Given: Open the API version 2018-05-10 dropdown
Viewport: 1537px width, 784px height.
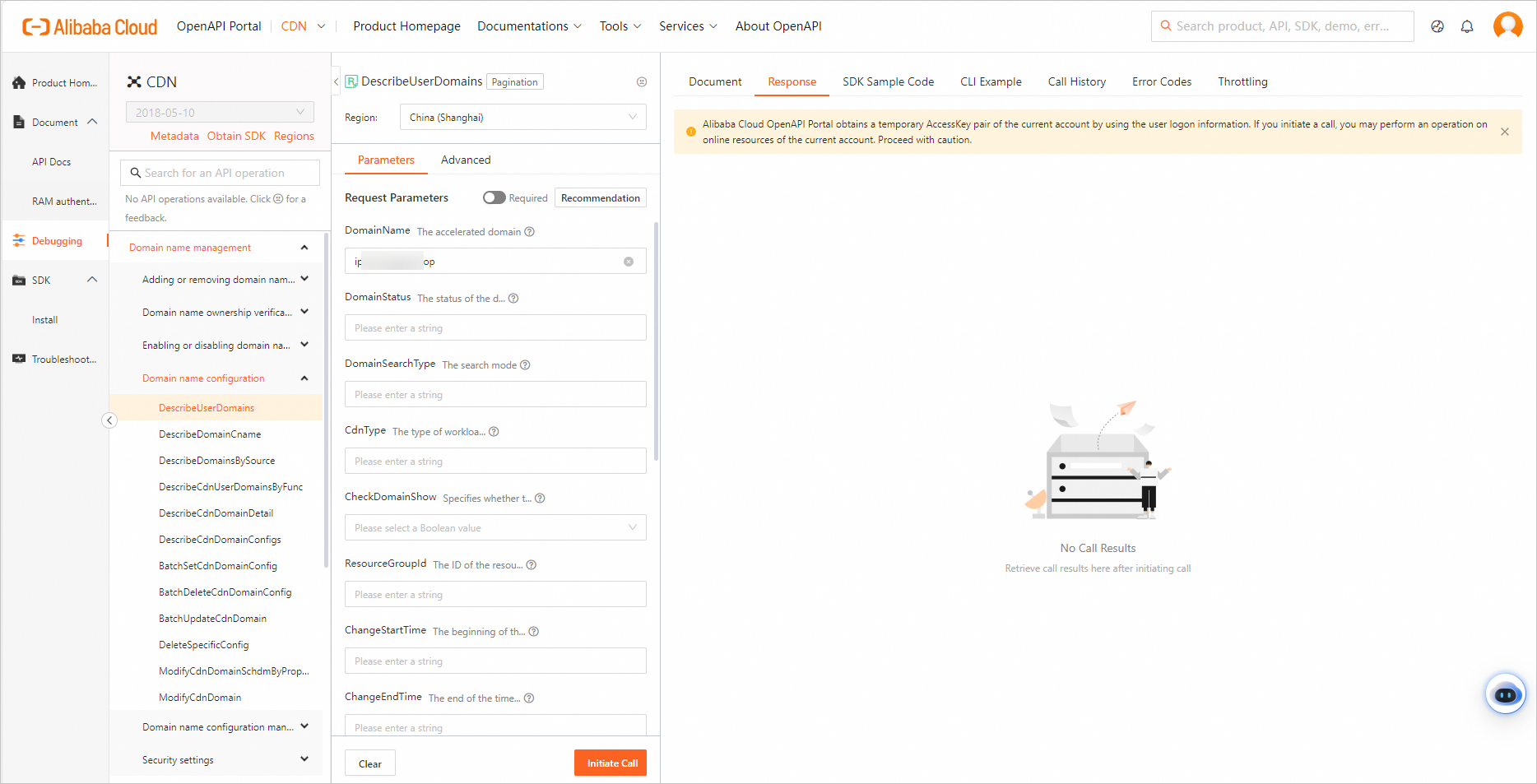Looking at the screenshot, I should coord(220,112).
